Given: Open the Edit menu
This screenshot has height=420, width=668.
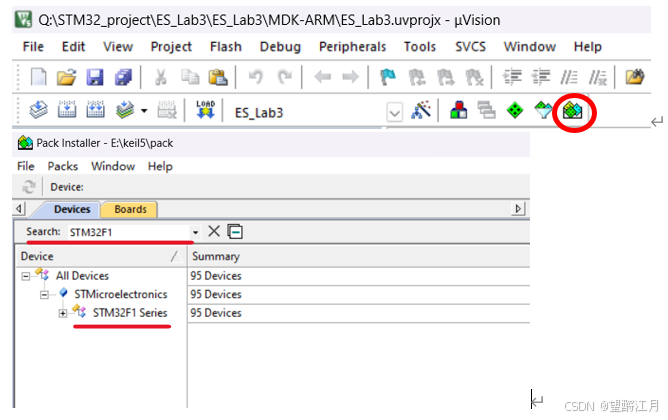Looking at the screenshot, I should pyautogui.click(x=73, y=46).
